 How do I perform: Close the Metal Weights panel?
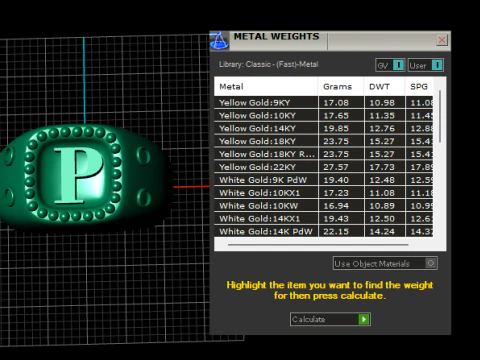tap(442, 40)
